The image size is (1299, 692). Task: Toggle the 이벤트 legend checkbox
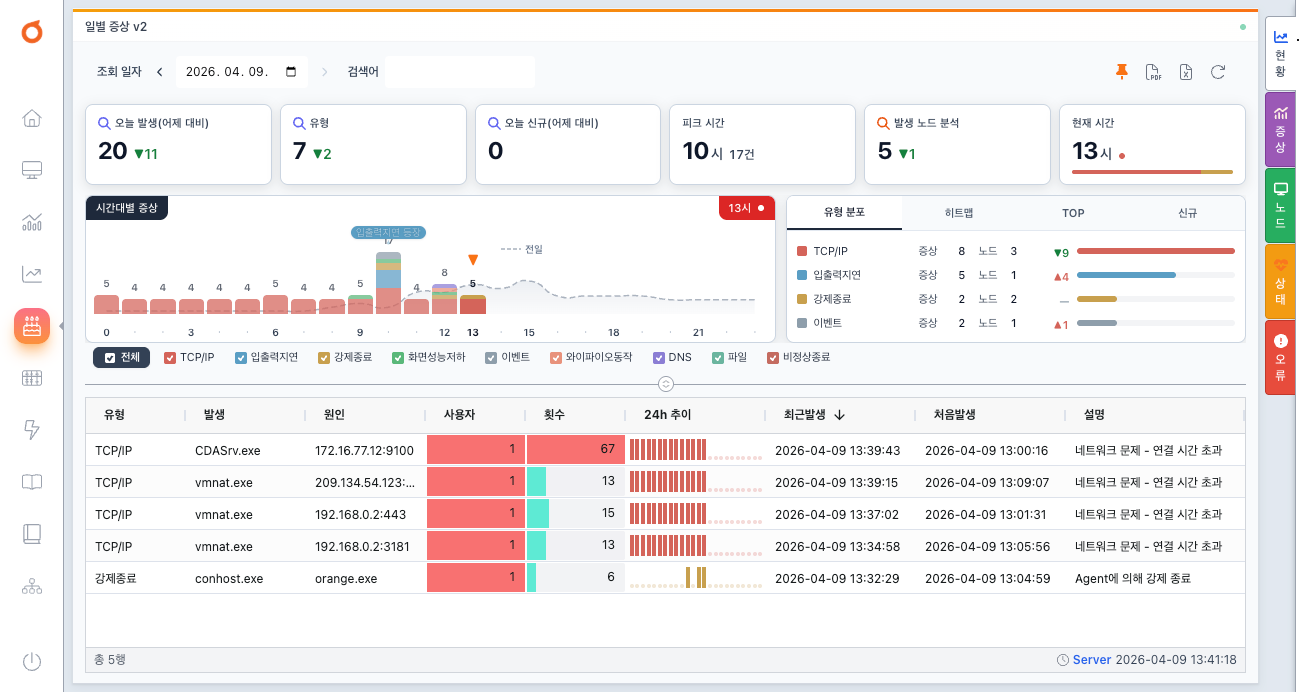(x=491, y=357)
